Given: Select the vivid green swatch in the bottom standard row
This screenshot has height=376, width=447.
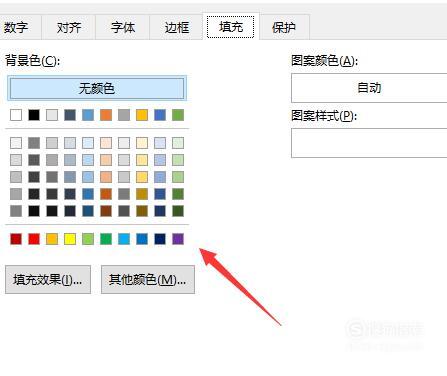Looking at the screenshot, I should (106, 239).
